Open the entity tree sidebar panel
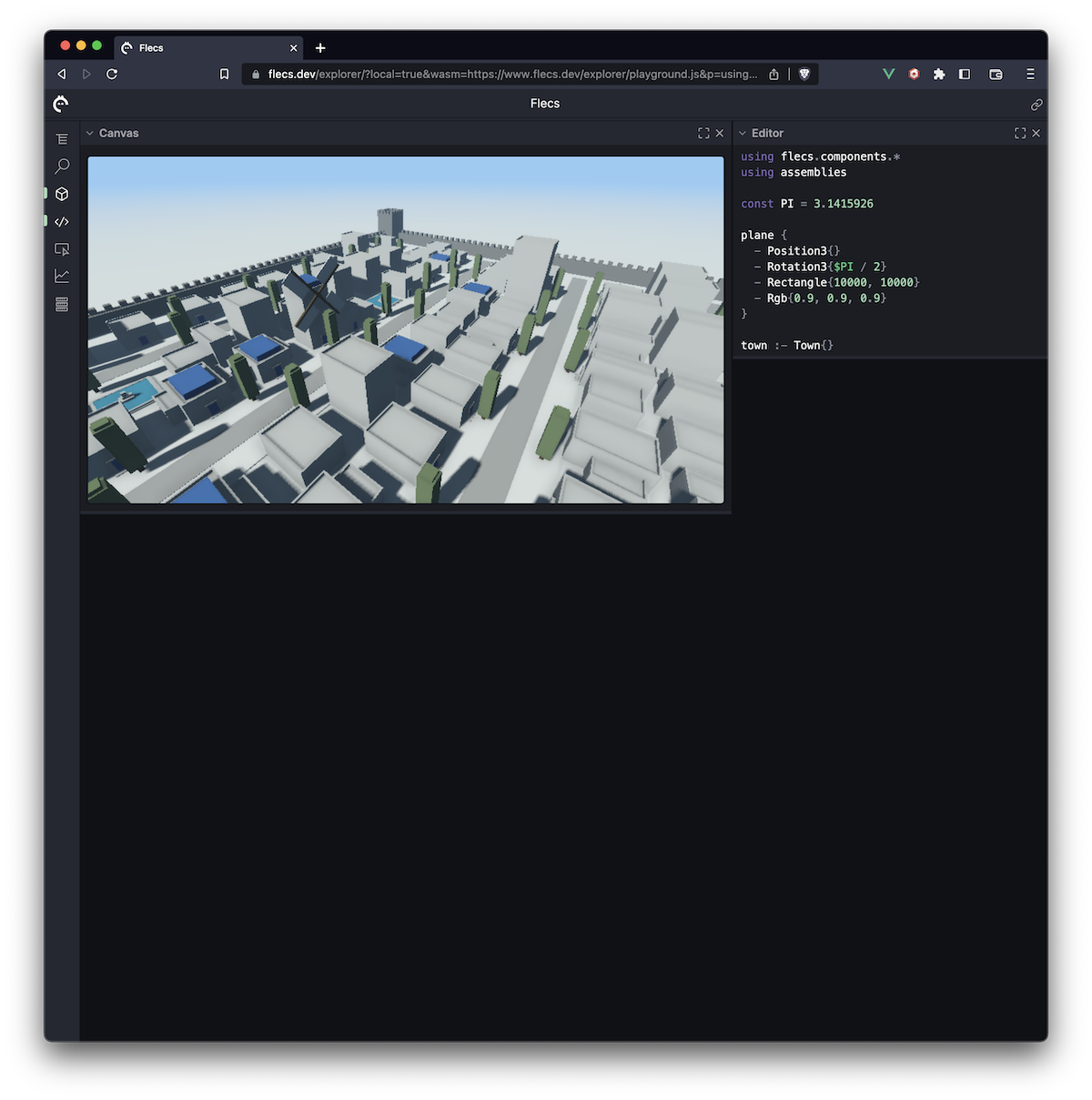 coord(62,139)
